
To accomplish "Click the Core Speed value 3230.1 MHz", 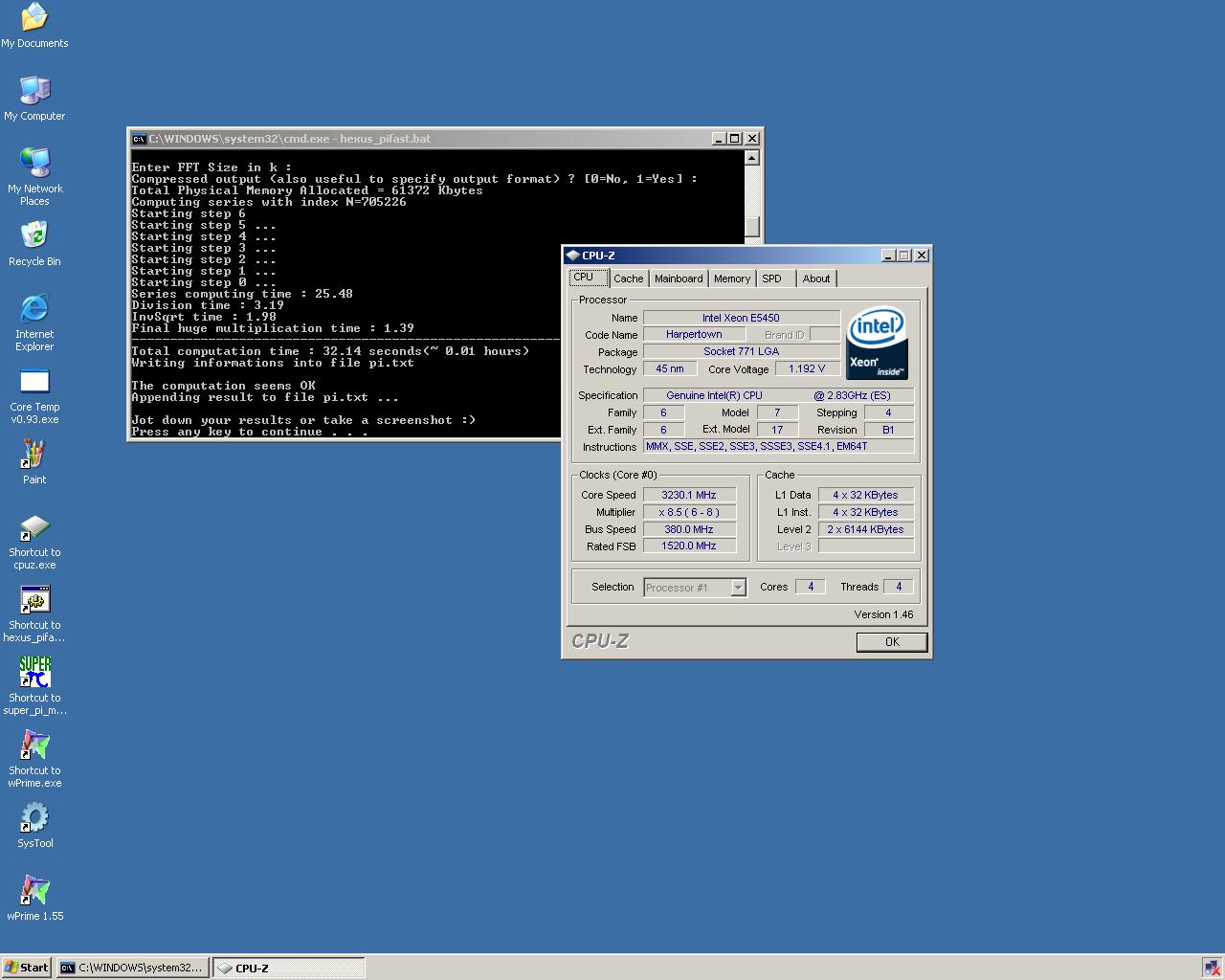I will (689, 495).
